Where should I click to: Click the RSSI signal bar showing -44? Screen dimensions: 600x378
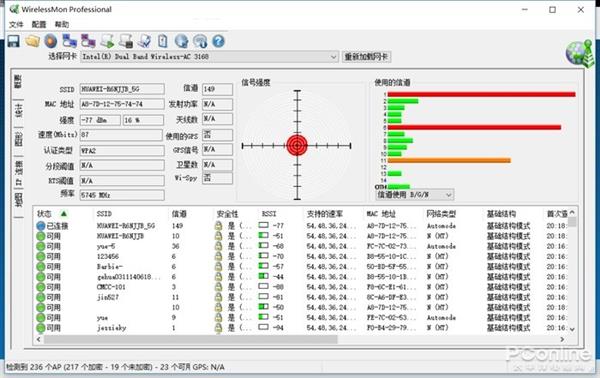tap(263, 276)
